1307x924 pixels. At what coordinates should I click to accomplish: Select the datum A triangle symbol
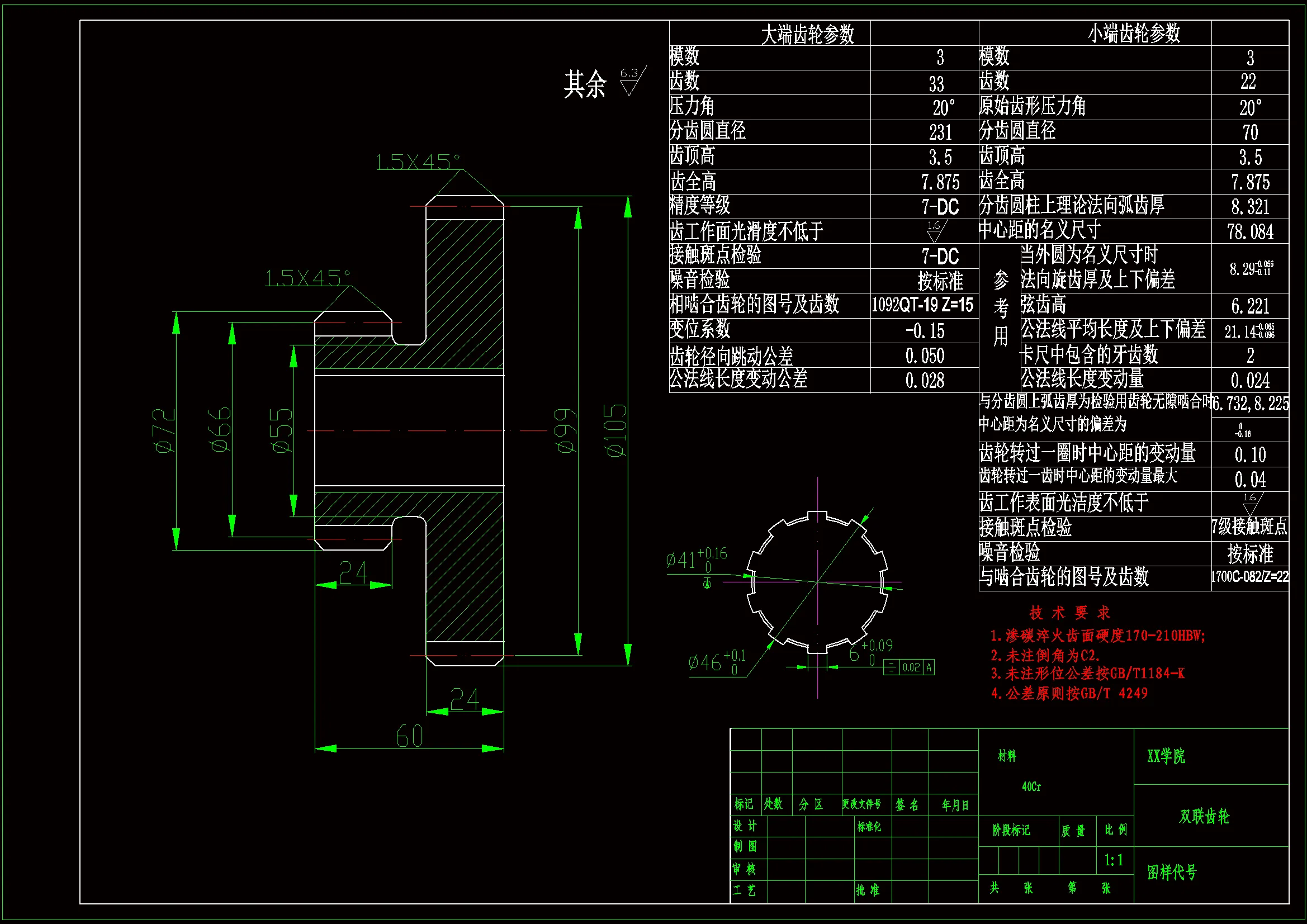point(707,584)
